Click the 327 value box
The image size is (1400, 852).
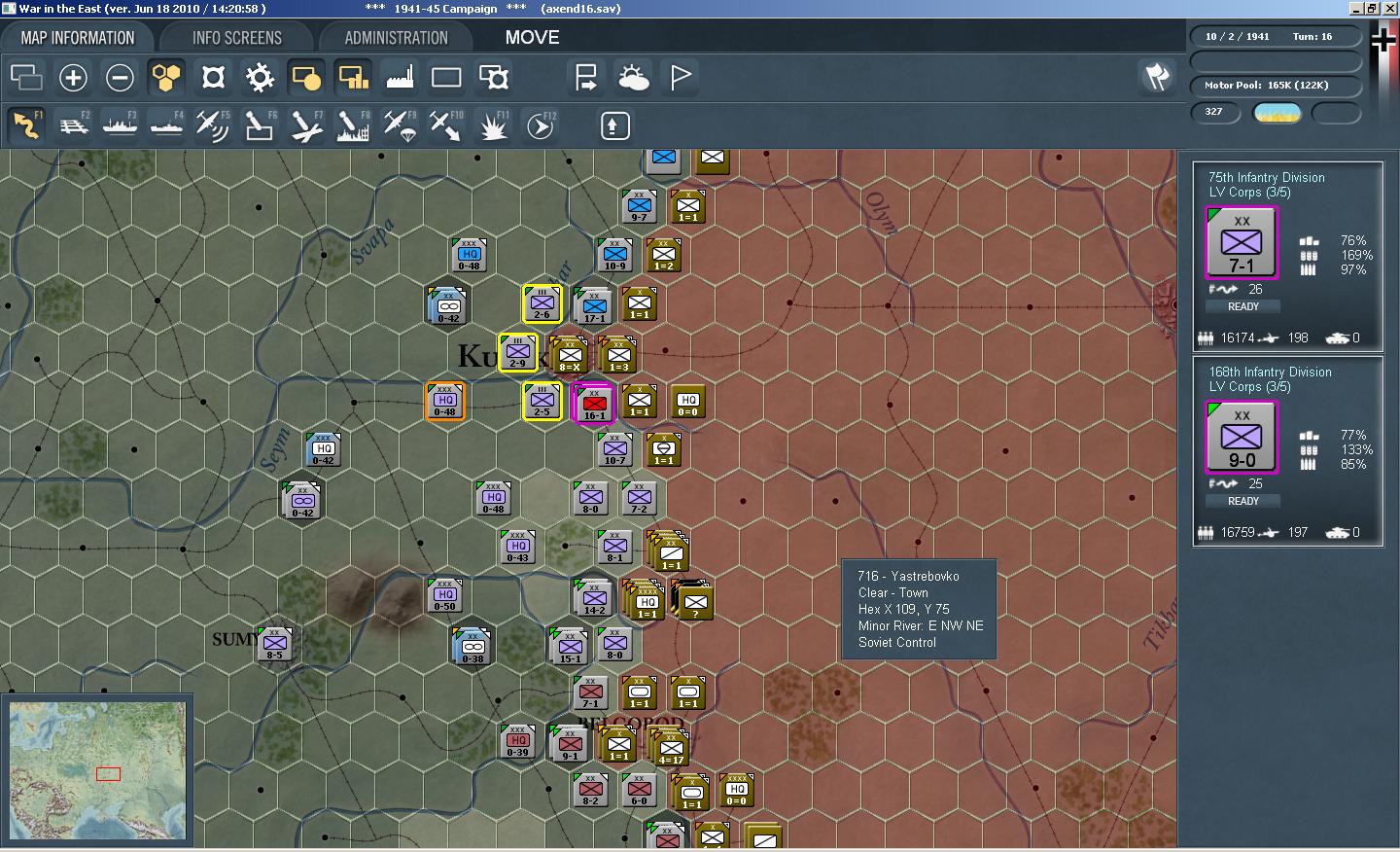[x=1216, y=112]
